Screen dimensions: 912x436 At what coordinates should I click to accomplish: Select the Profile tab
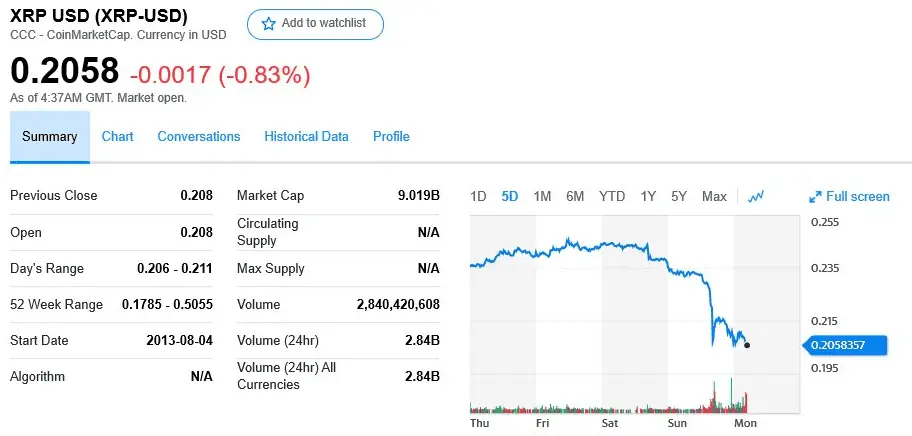click(x=391, y=137)
